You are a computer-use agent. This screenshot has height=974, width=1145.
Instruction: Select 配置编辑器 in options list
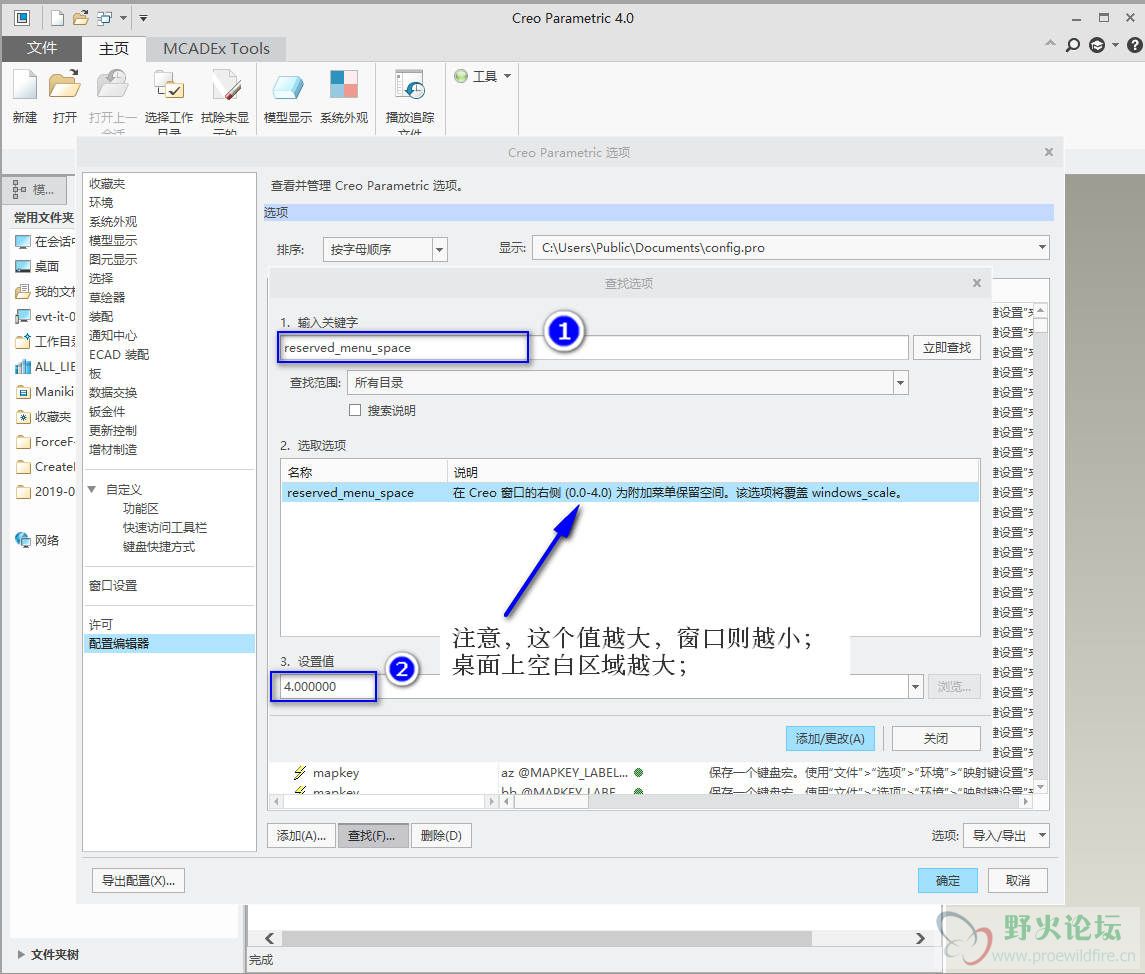click(x=169, y=643)
